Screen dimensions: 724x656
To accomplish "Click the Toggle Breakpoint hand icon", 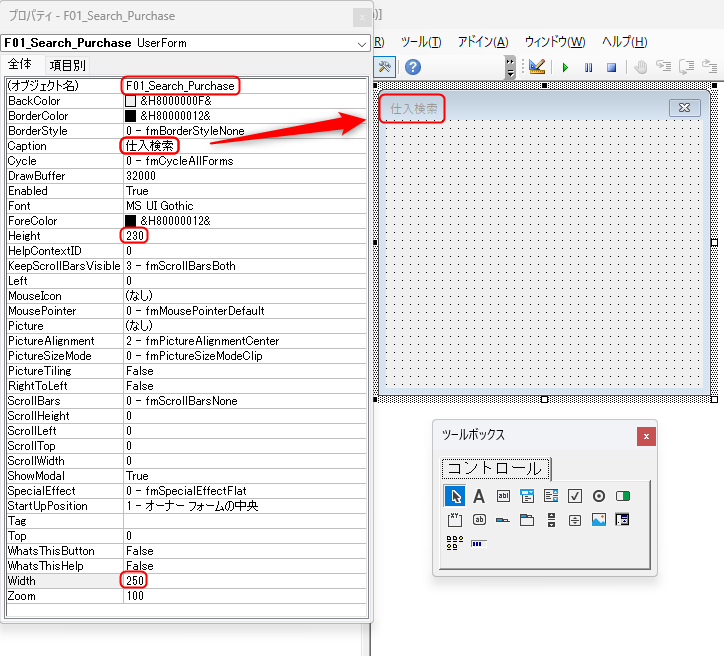I will 640,67.
